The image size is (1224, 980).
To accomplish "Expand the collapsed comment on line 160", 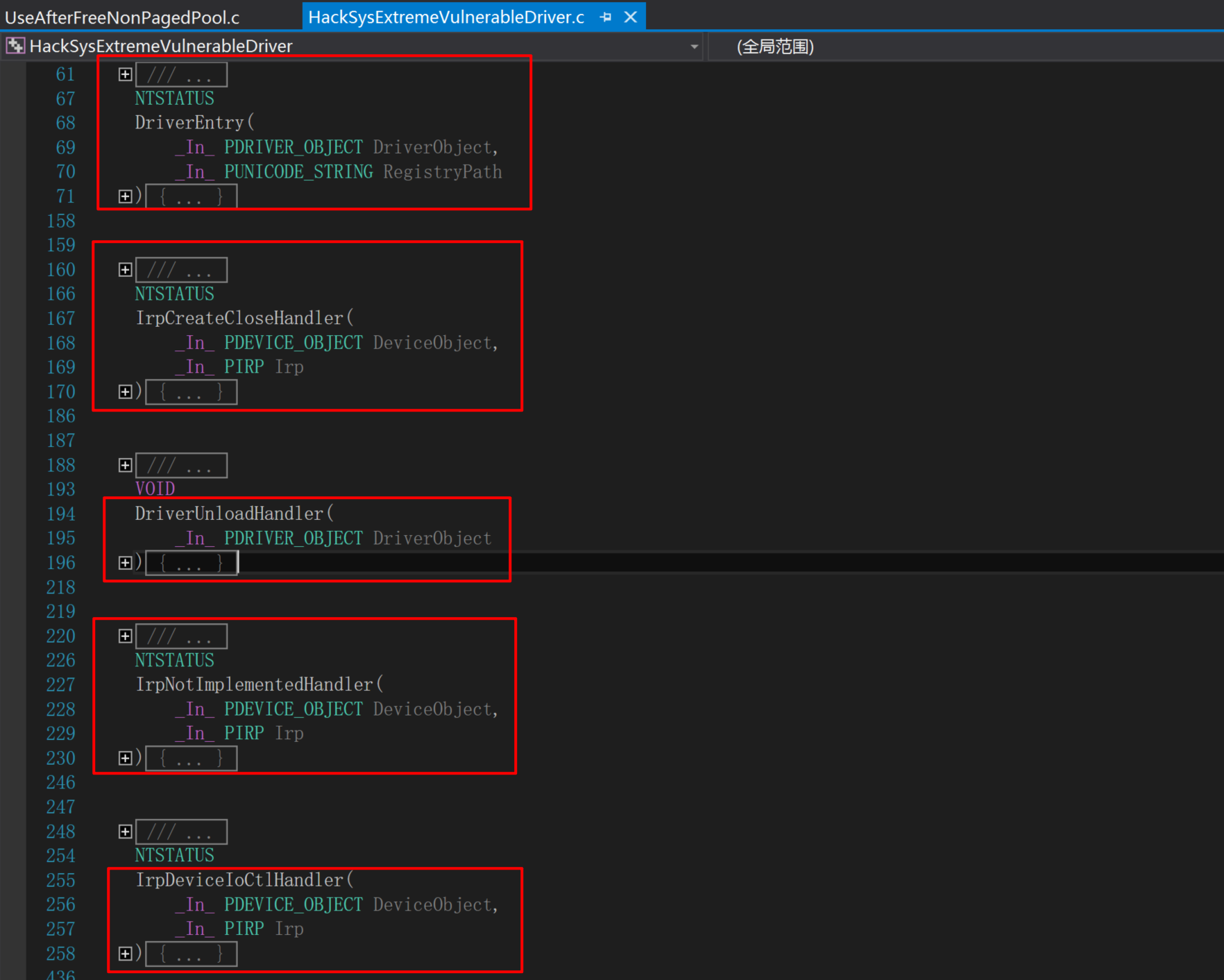I will (x=125, y=269).
